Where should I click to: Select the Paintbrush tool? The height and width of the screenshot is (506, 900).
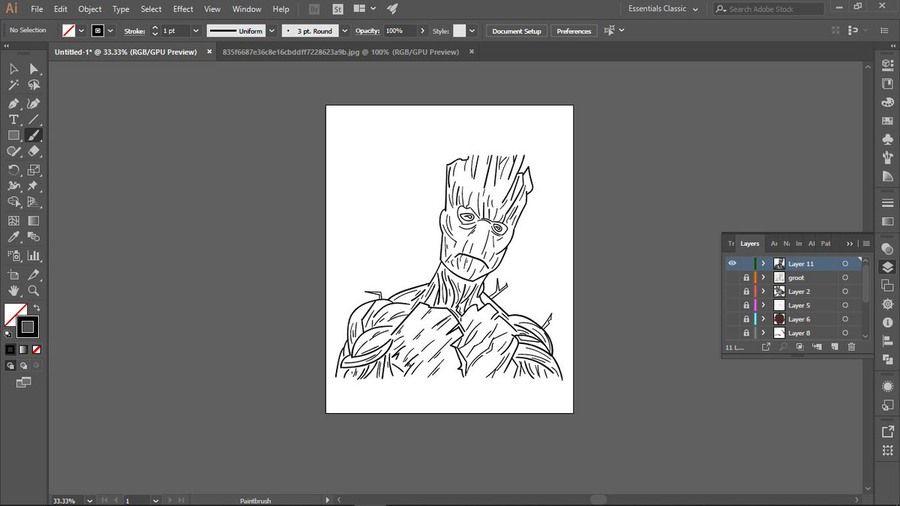[34, 135]
